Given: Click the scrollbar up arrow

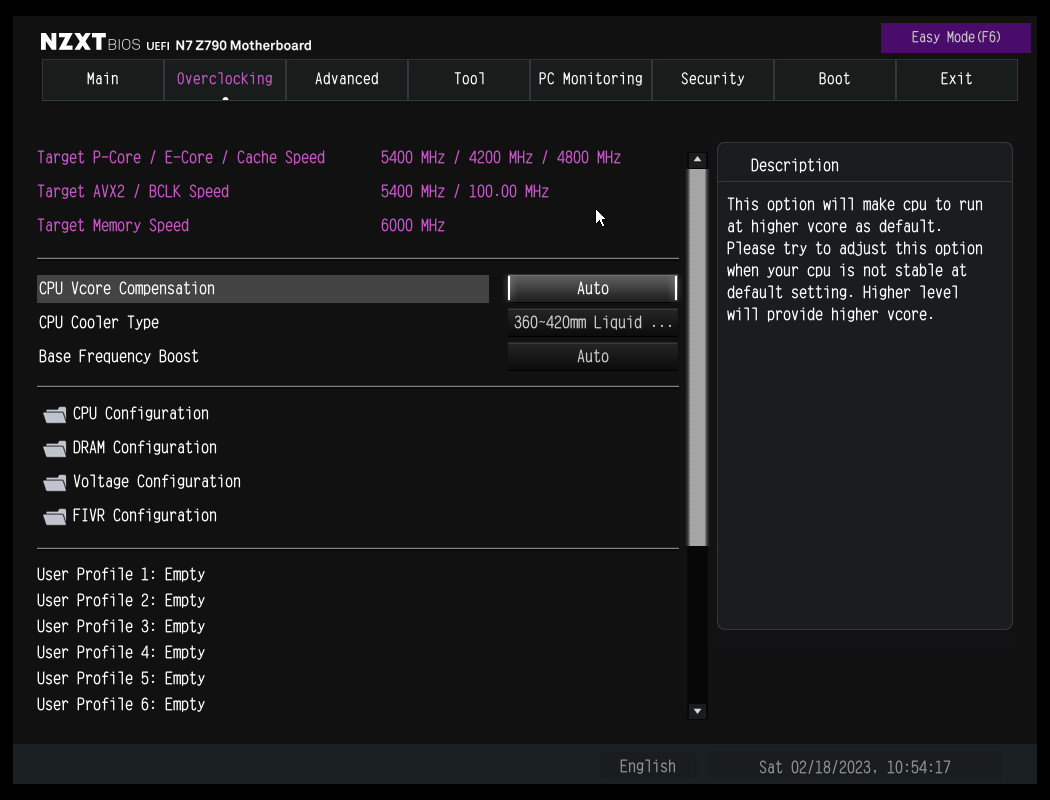Looking at the screenshot, I should pyautogui.click(x=698, y=160).
